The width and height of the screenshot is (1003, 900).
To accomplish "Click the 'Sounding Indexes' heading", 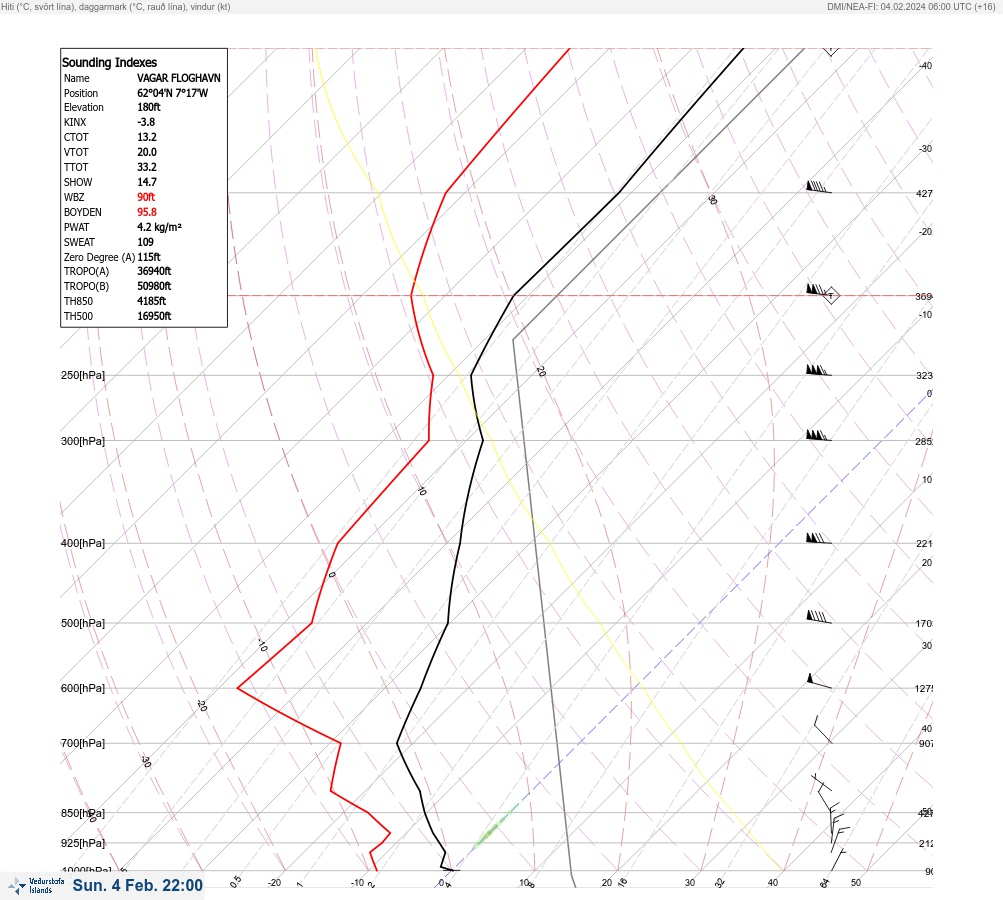I will [109, 63].
